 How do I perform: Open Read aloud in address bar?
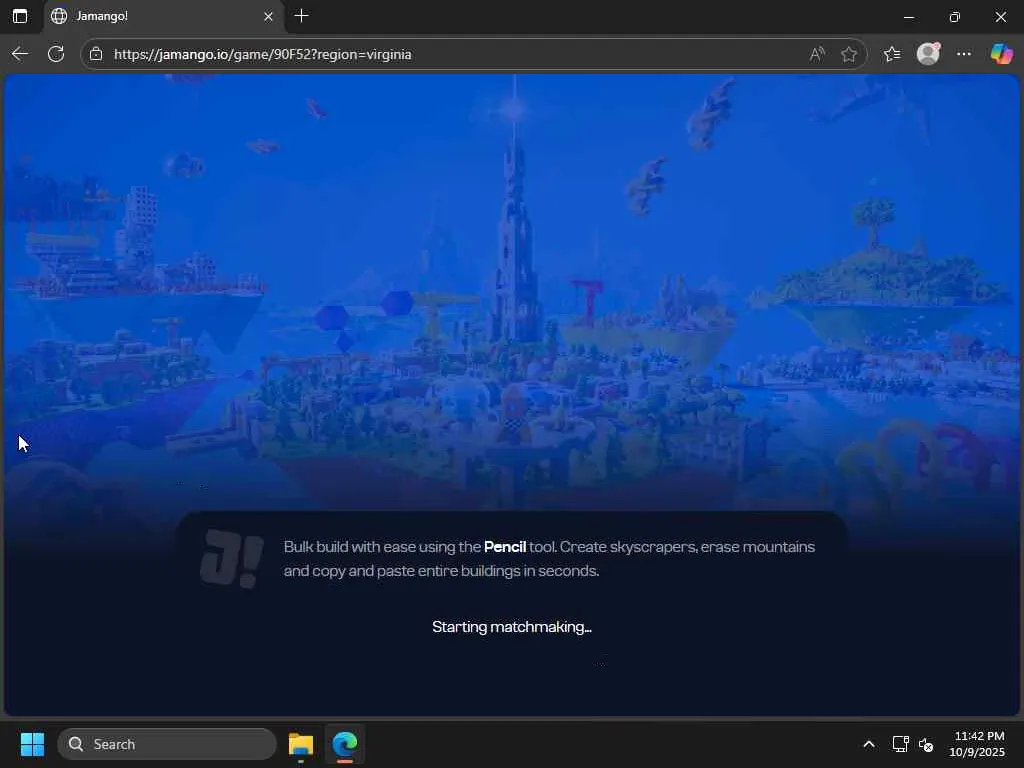[816, 54]
